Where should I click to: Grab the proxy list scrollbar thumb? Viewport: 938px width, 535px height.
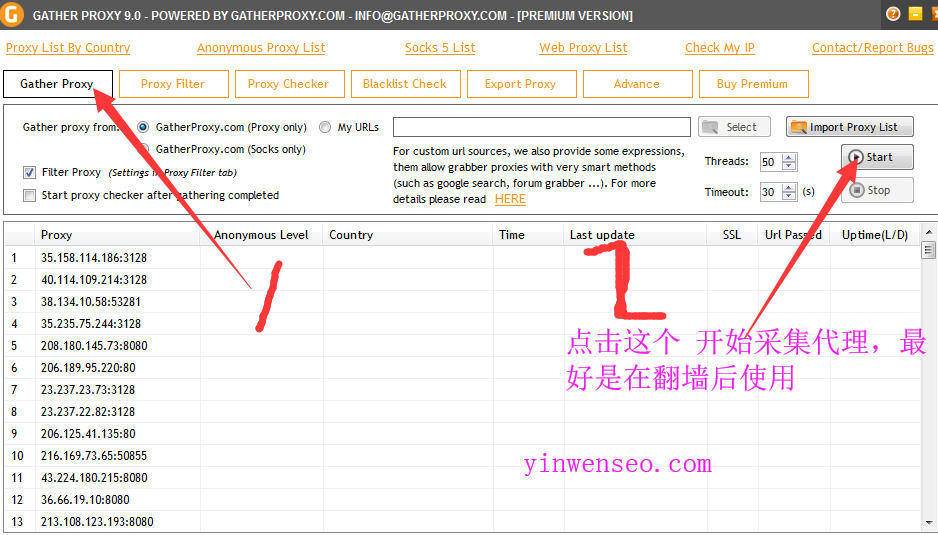coord(928,250)
